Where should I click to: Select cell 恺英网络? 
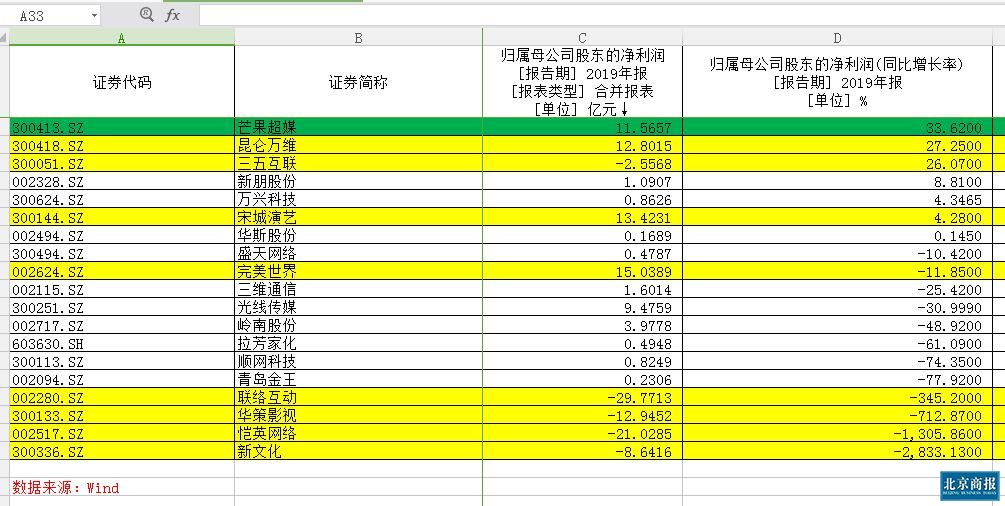point(358,432)
